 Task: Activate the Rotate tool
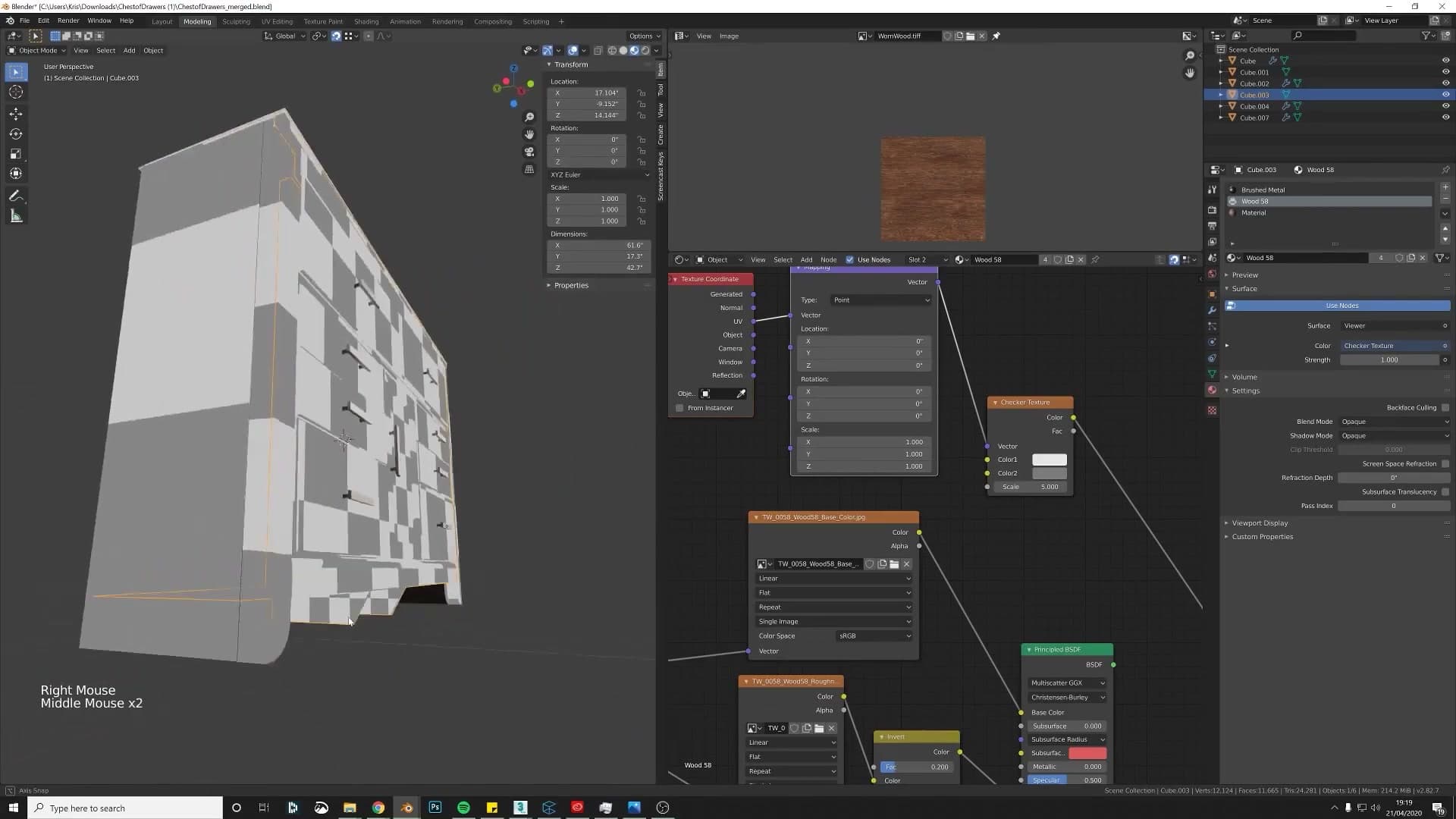pyautogui.click(x=16, y=134)
